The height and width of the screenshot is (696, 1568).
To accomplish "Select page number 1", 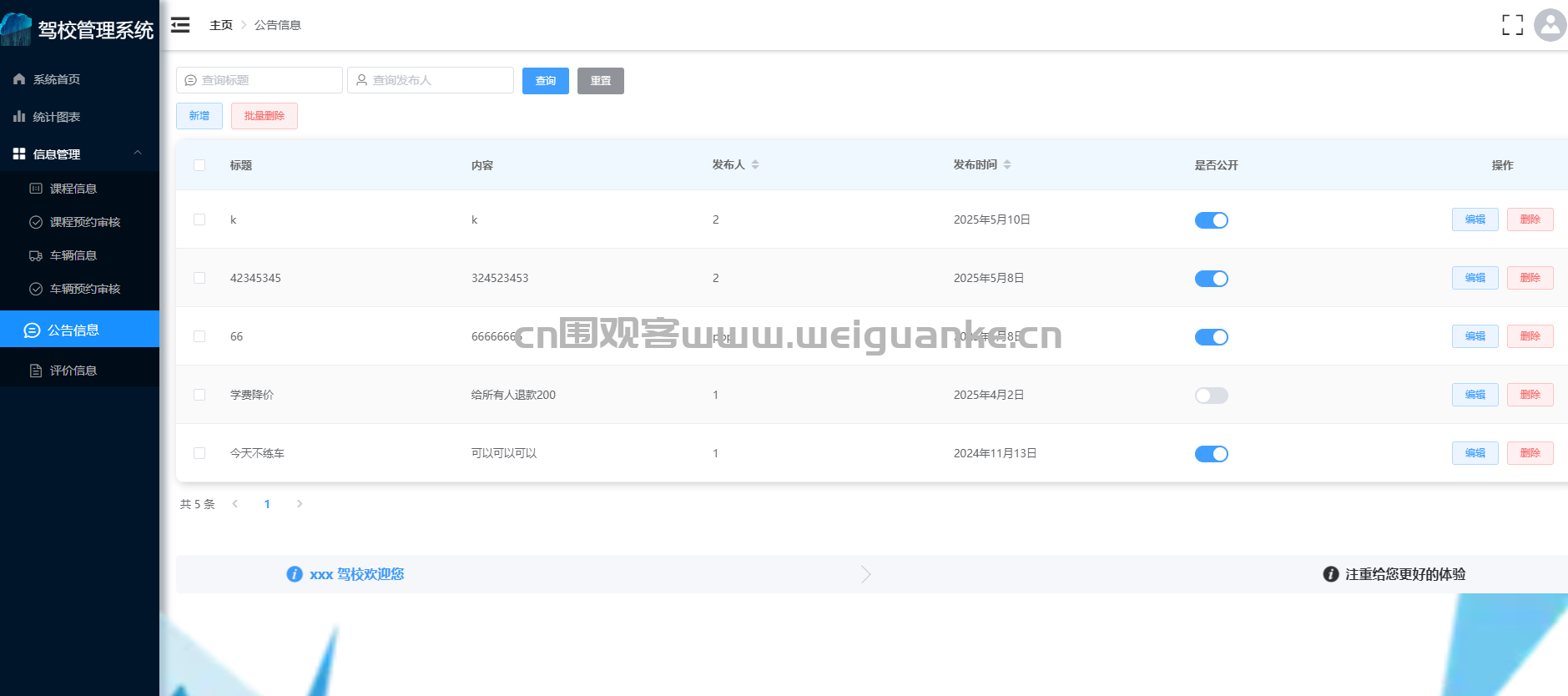I will pyautogui.click(x=267, y=504).
